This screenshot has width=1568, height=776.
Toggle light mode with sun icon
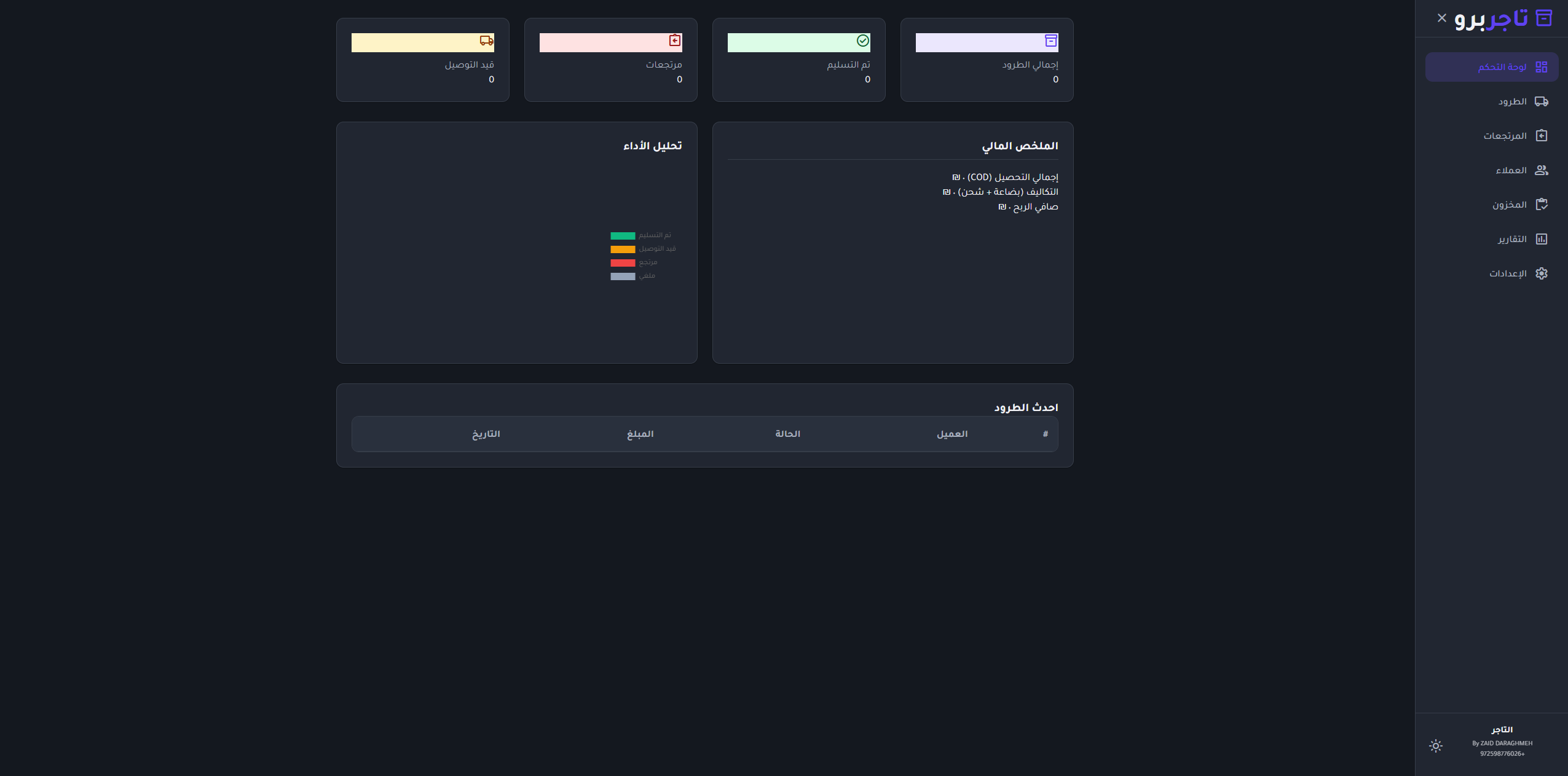1435,746
